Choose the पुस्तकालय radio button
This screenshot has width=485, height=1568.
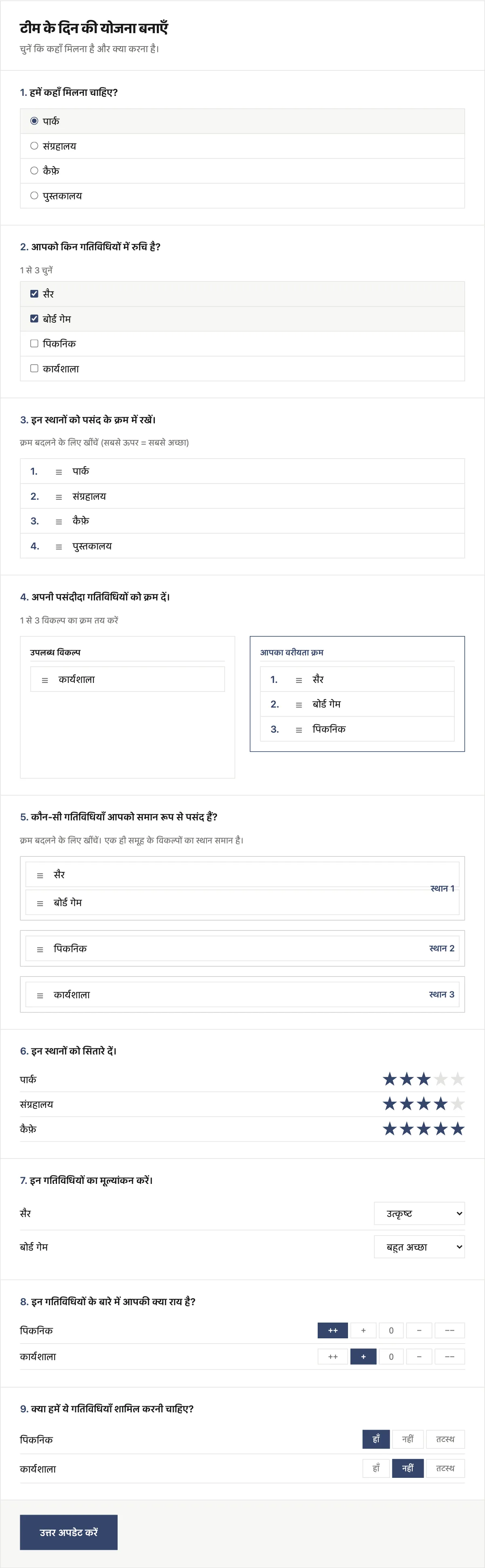pyautogui.click(x=34, y=195)
